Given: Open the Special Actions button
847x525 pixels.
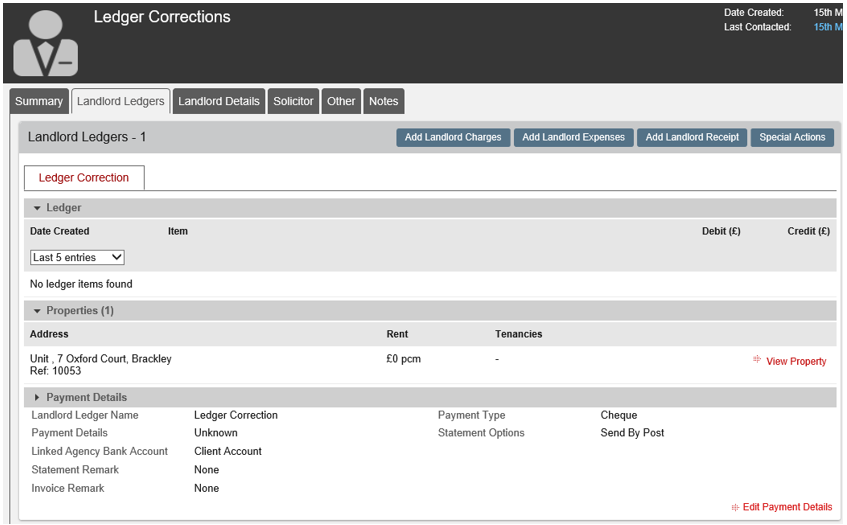Looking at the screenshot, I should click(x=792, y=137).
